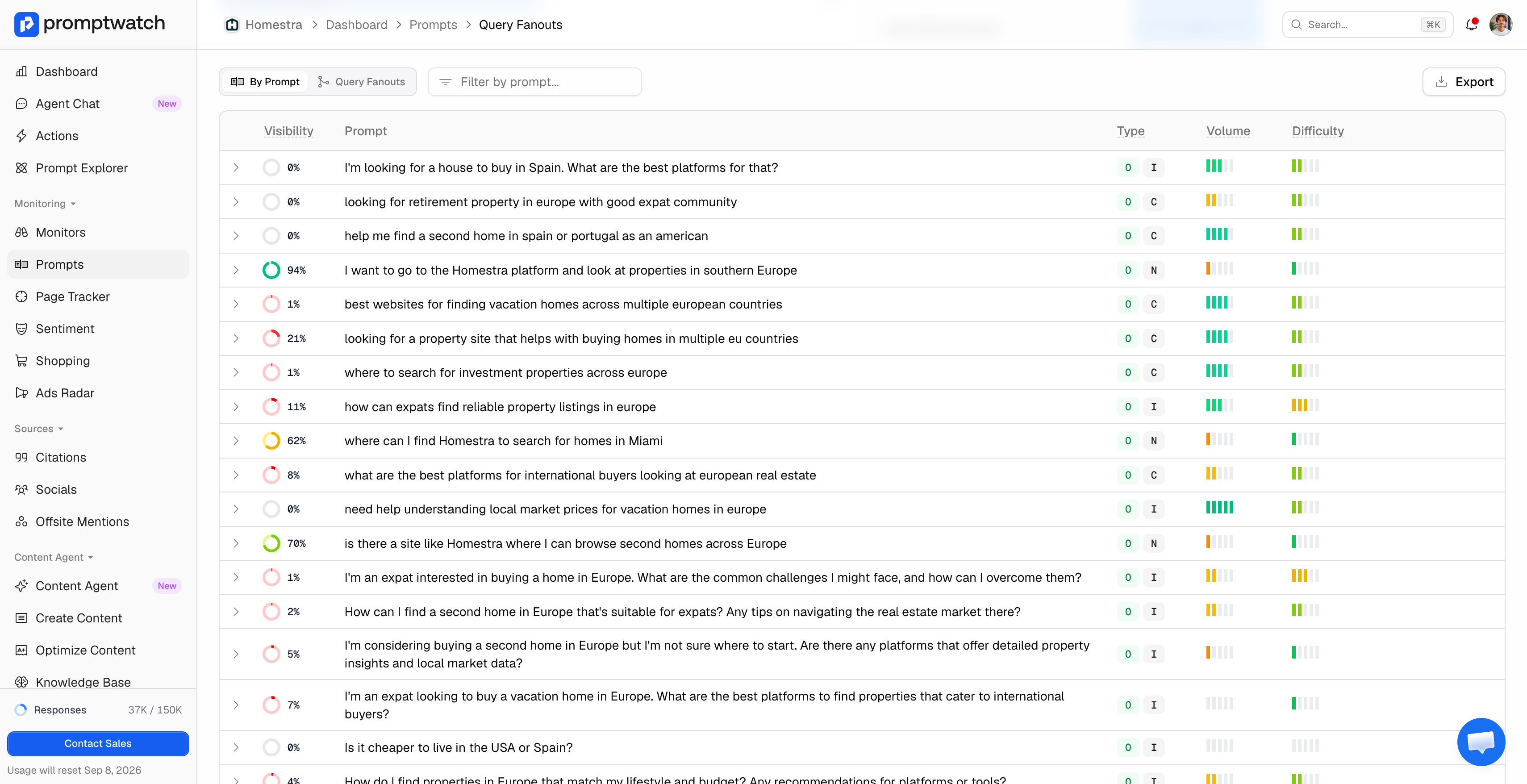Go to Prompts in the breadcrumb
This screenshot has width=1527, height=784.
pyautogui.click(x=434, y=25)
